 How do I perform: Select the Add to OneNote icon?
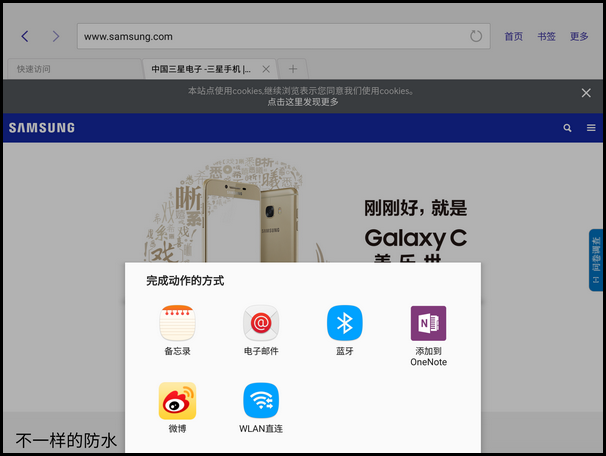coord(428,323)
